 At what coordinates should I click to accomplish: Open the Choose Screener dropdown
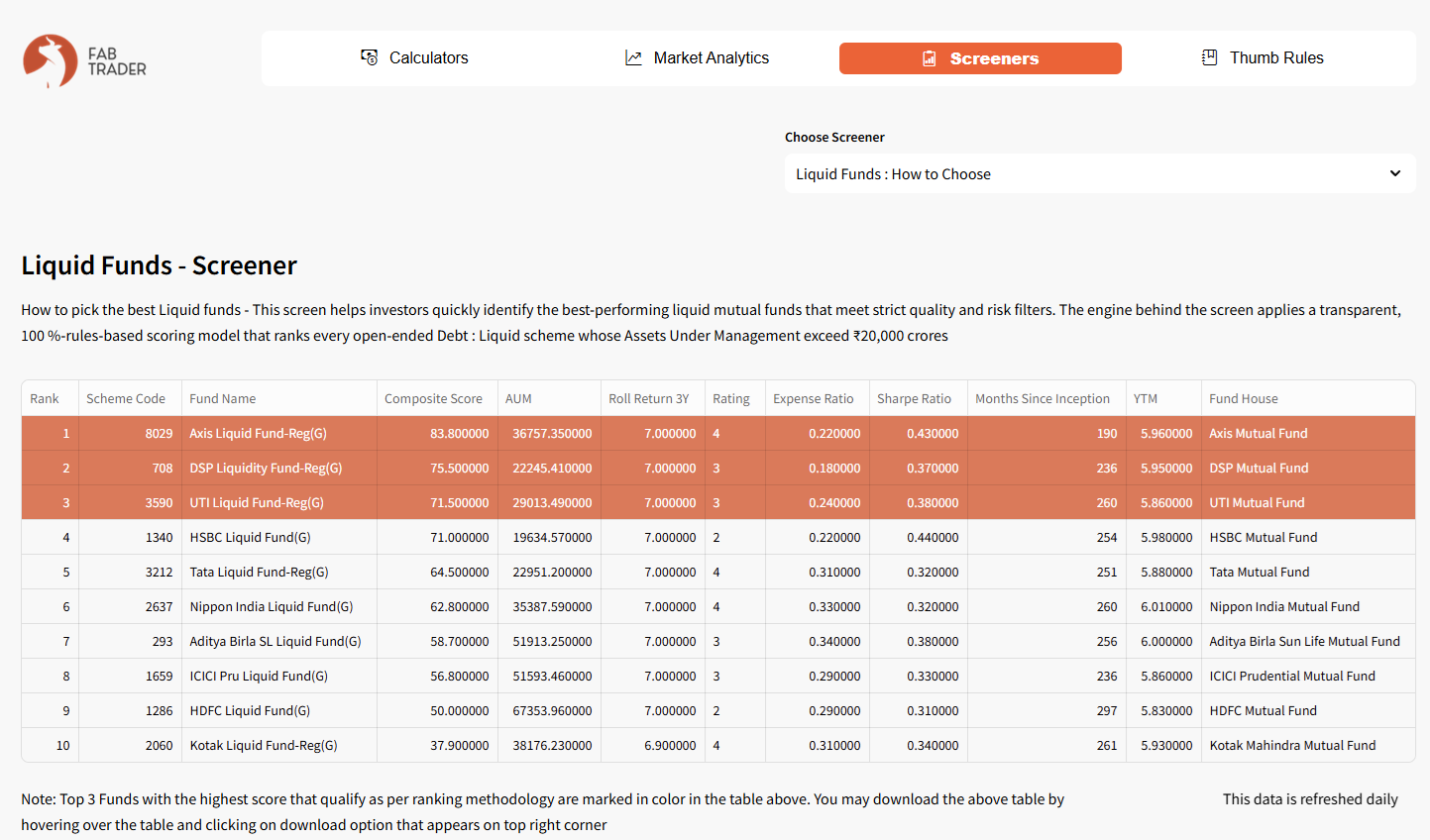[1100, 173]
